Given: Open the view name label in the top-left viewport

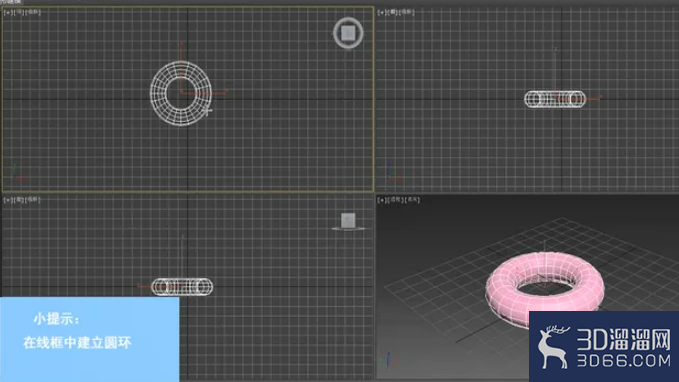Looking at the screenshot, I should pyautogui.click(x=19, y=13).
